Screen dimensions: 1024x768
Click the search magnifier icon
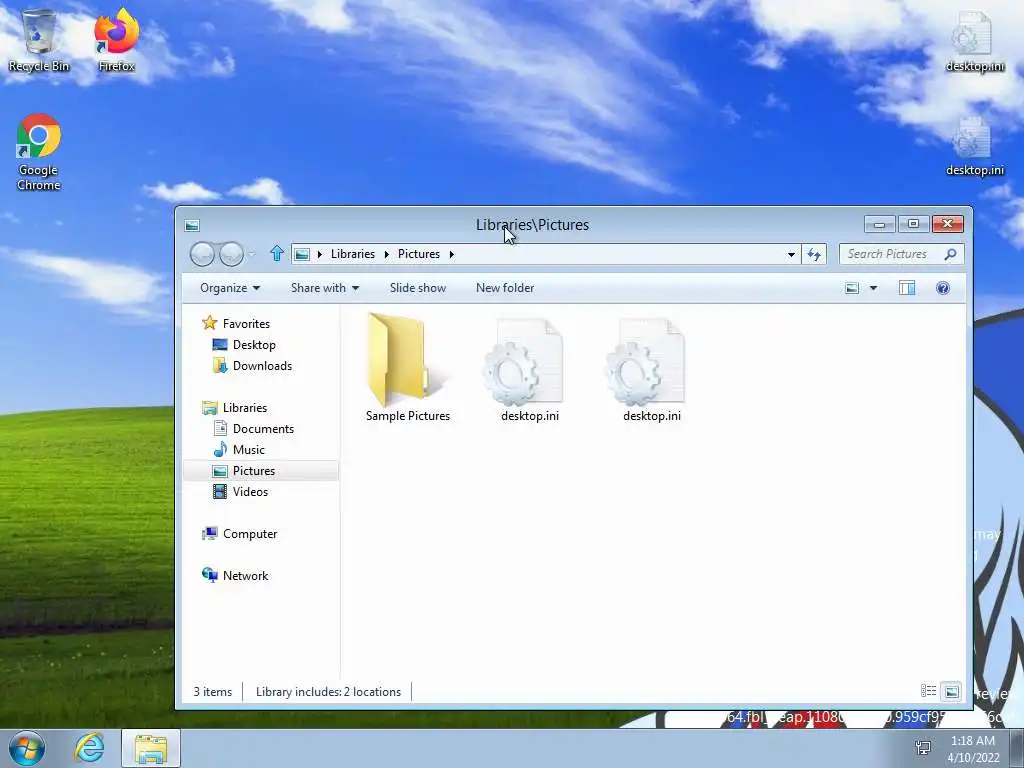point(950,254)
